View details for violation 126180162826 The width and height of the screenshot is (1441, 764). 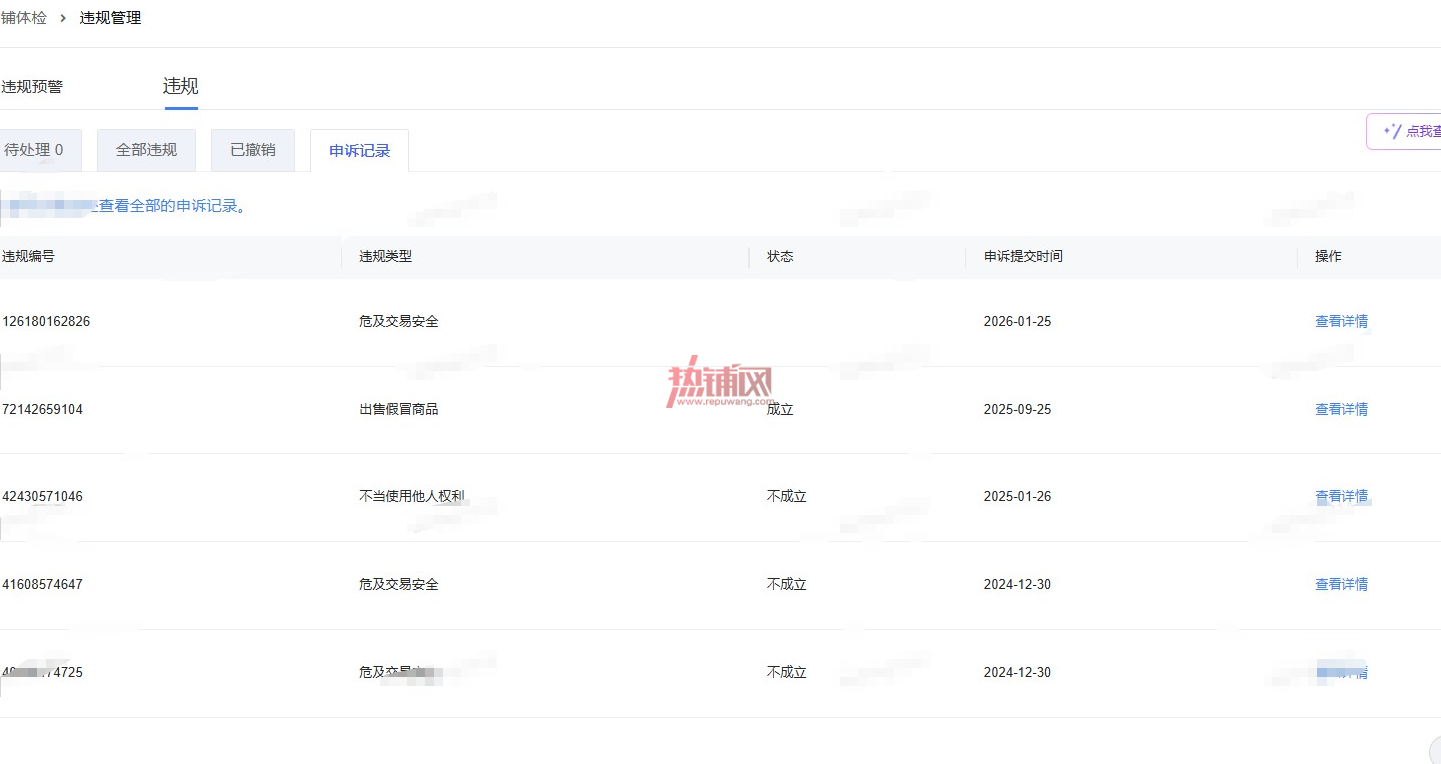pos(1341,321)
